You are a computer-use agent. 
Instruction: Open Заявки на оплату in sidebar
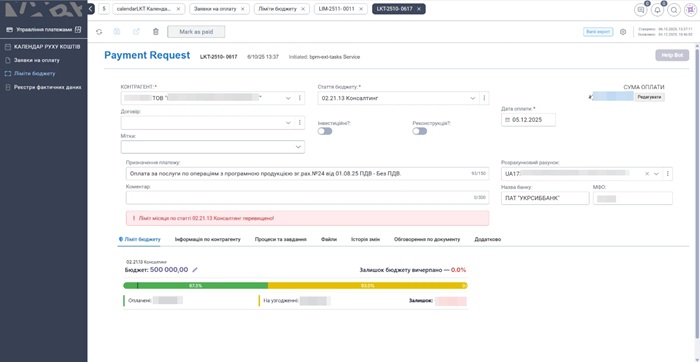point(37,60)
